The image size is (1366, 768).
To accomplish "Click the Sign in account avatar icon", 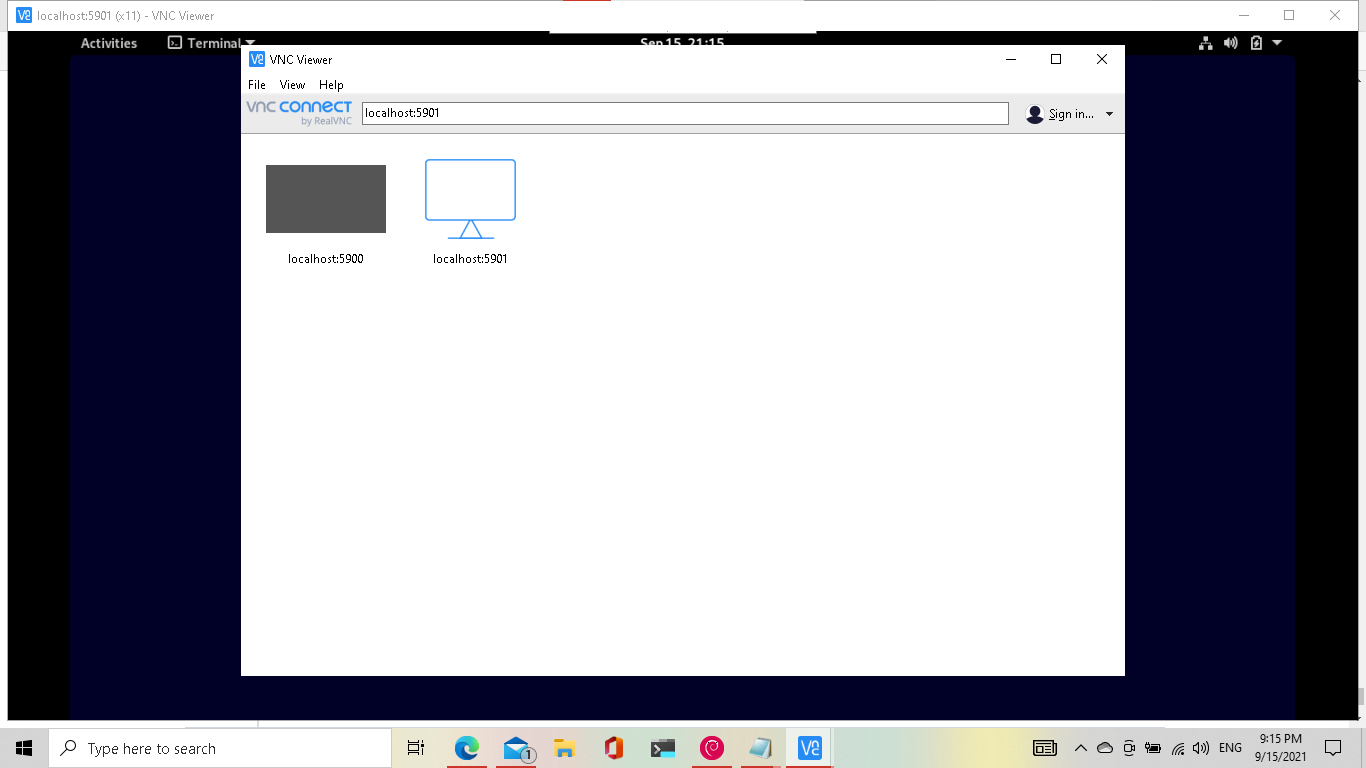I will (x=1034, y=113).
